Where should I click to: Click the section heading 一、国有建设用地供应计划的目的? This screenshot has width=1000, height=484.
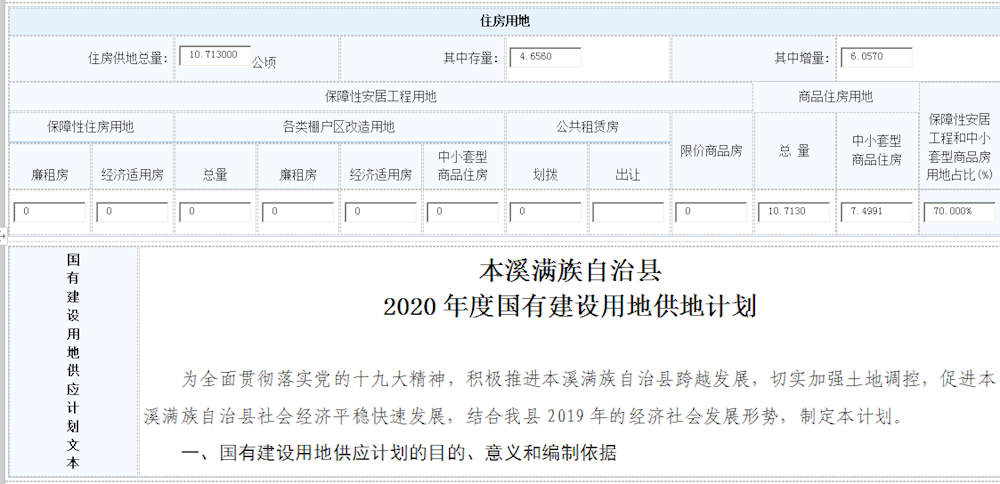(x=399, y=453)
